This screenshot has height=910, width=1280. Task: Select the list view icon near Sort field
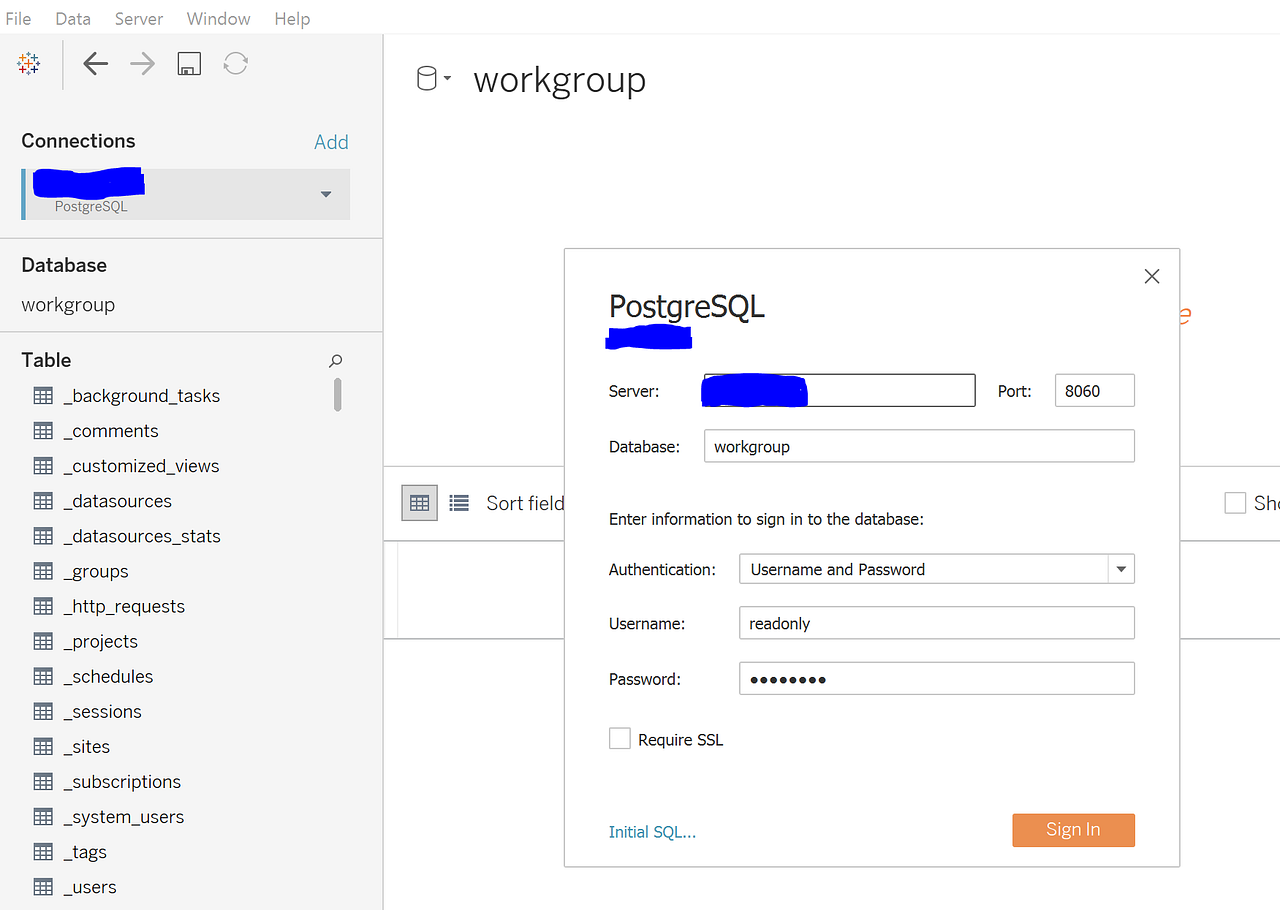pos(459,502)
